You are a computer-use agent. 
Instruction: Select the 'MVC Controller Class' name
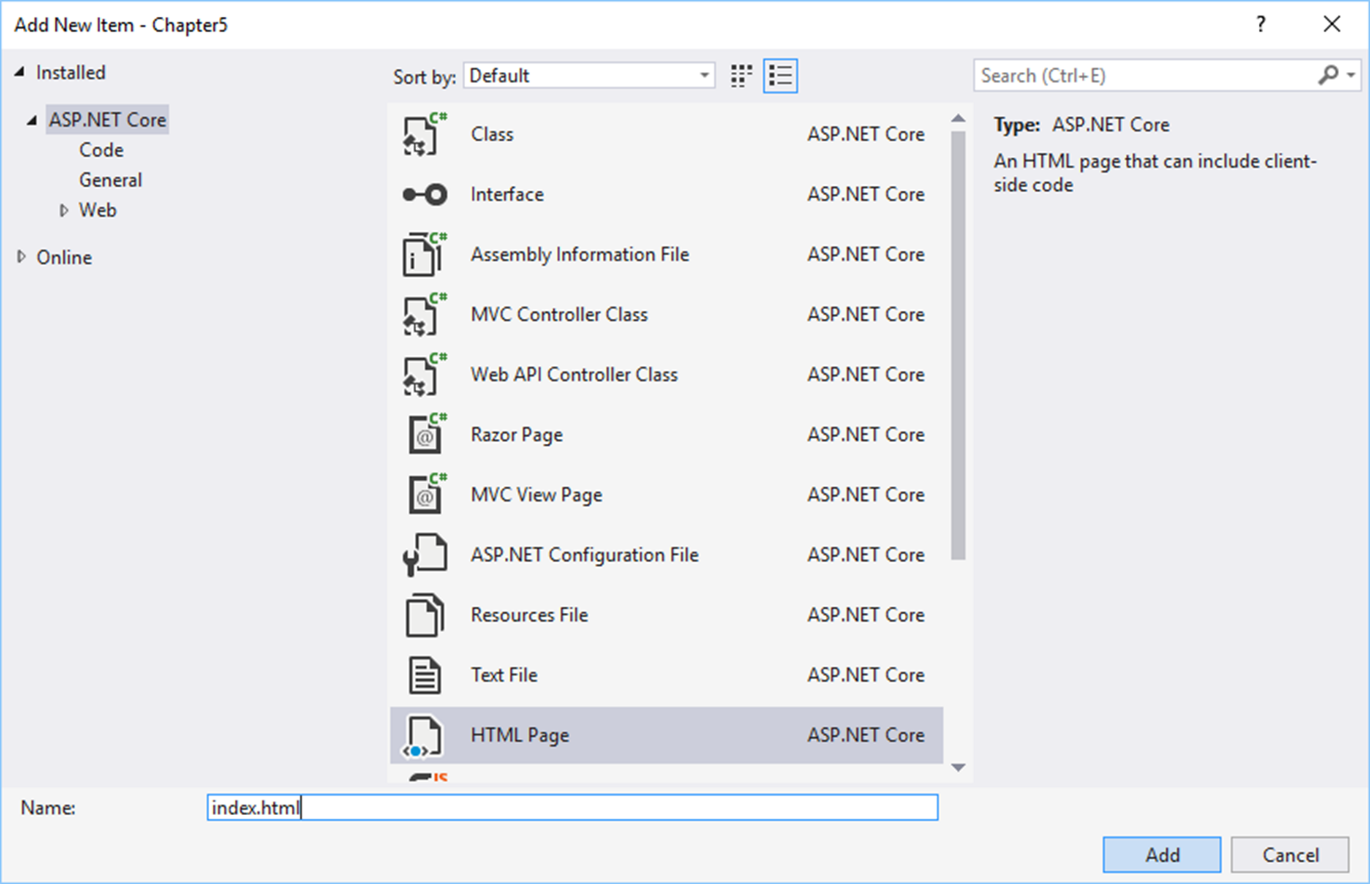pyautogui.click(x=559, y=314)
